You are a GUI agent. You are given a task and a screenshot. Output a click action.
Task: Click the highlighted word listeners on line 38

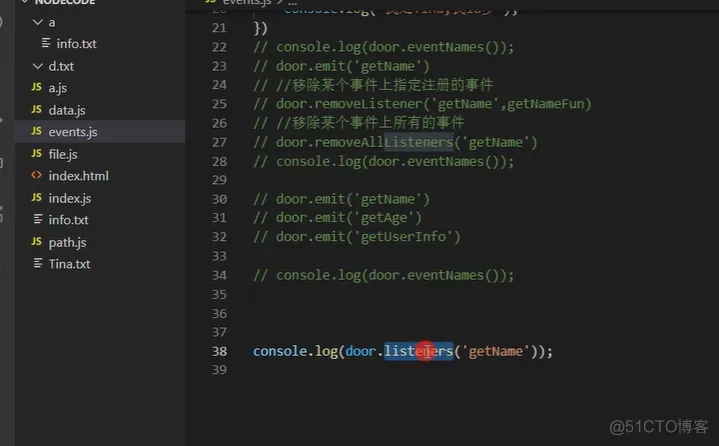418,352
